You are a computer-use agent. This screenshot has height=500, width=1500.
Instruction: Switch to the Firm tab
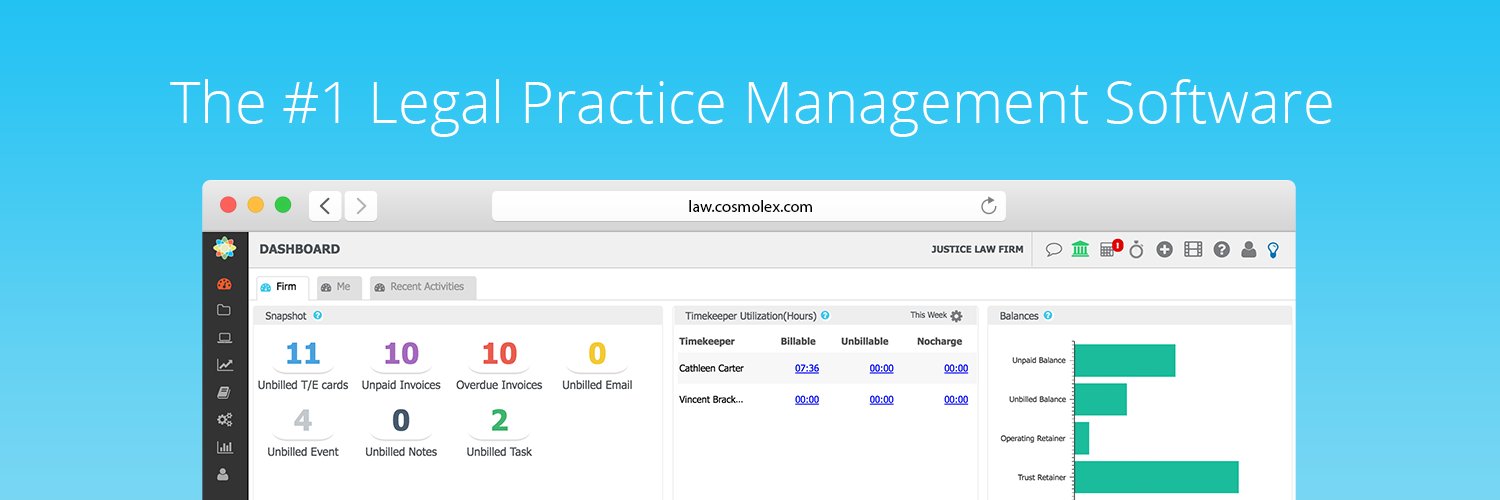click(x=281, y=287)
